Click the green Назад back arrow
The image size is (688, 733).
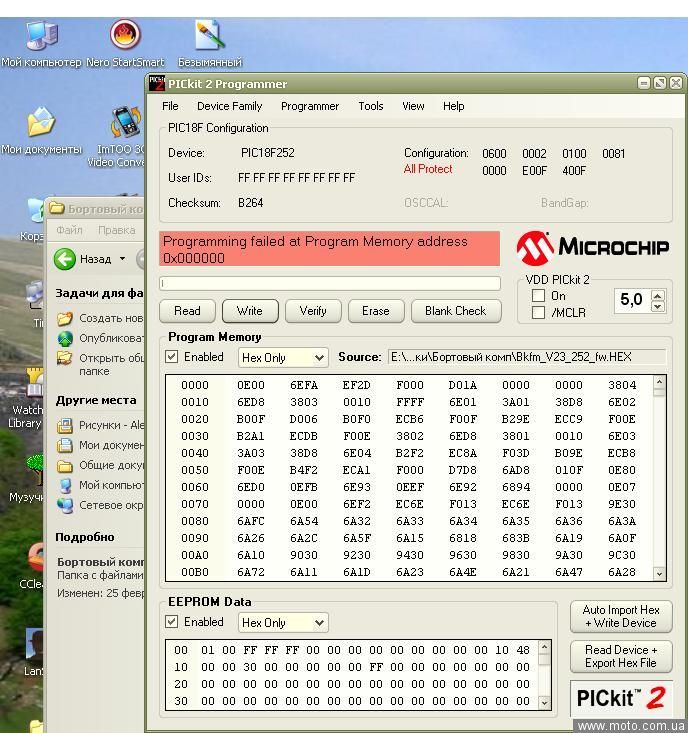pyautogui.click(x=64, y=259)
